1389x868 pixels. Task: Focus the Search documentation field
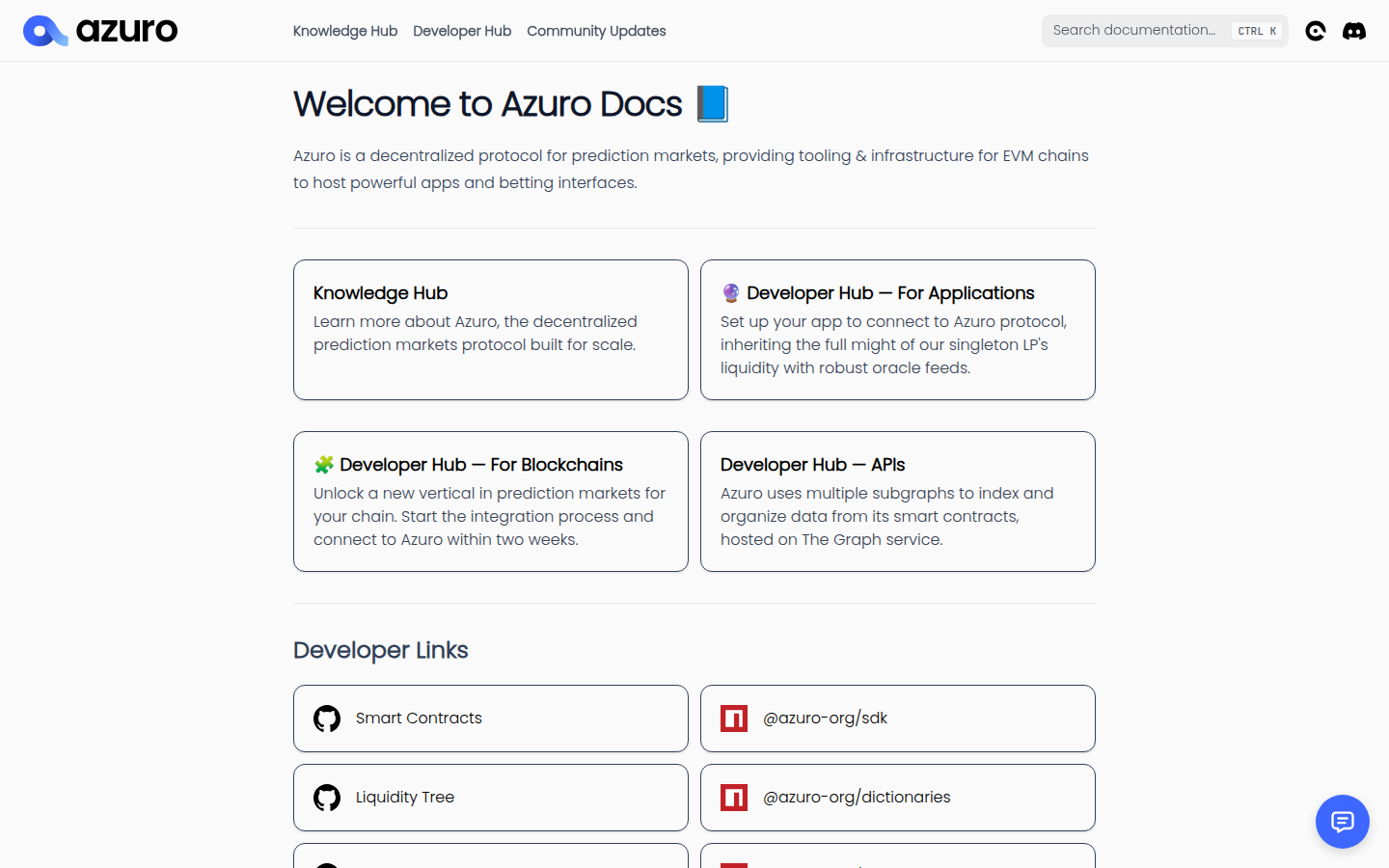point(1165,31)
